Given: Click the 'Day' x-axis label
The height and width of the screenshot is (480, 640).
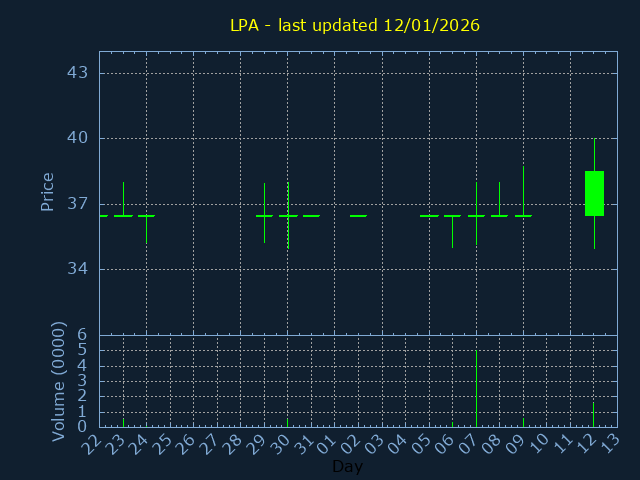Looking at the screenshot, I should pyautogui.click(x=347, y=466).
